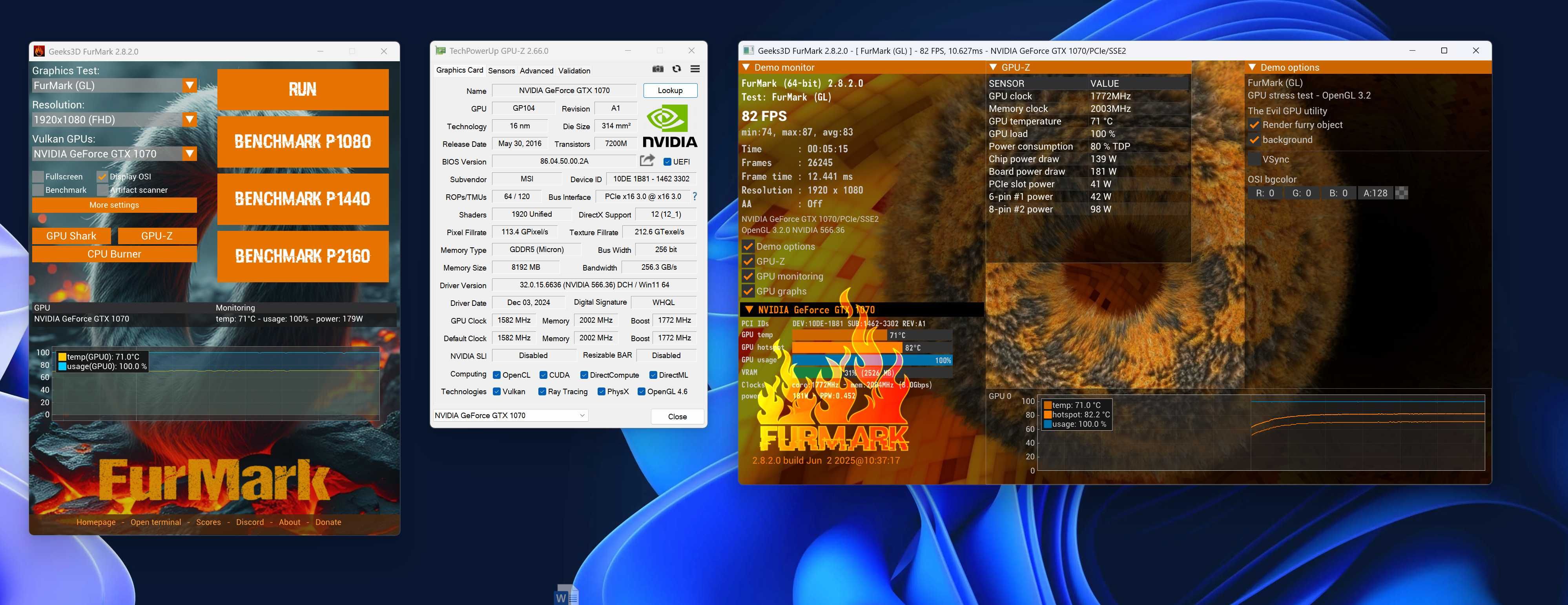The height and width of the screenshot is (605, 1568).
Task: Enable the Benchmark checkbox in the launcher
Action: pyautogui.click(x=38, y=190)
